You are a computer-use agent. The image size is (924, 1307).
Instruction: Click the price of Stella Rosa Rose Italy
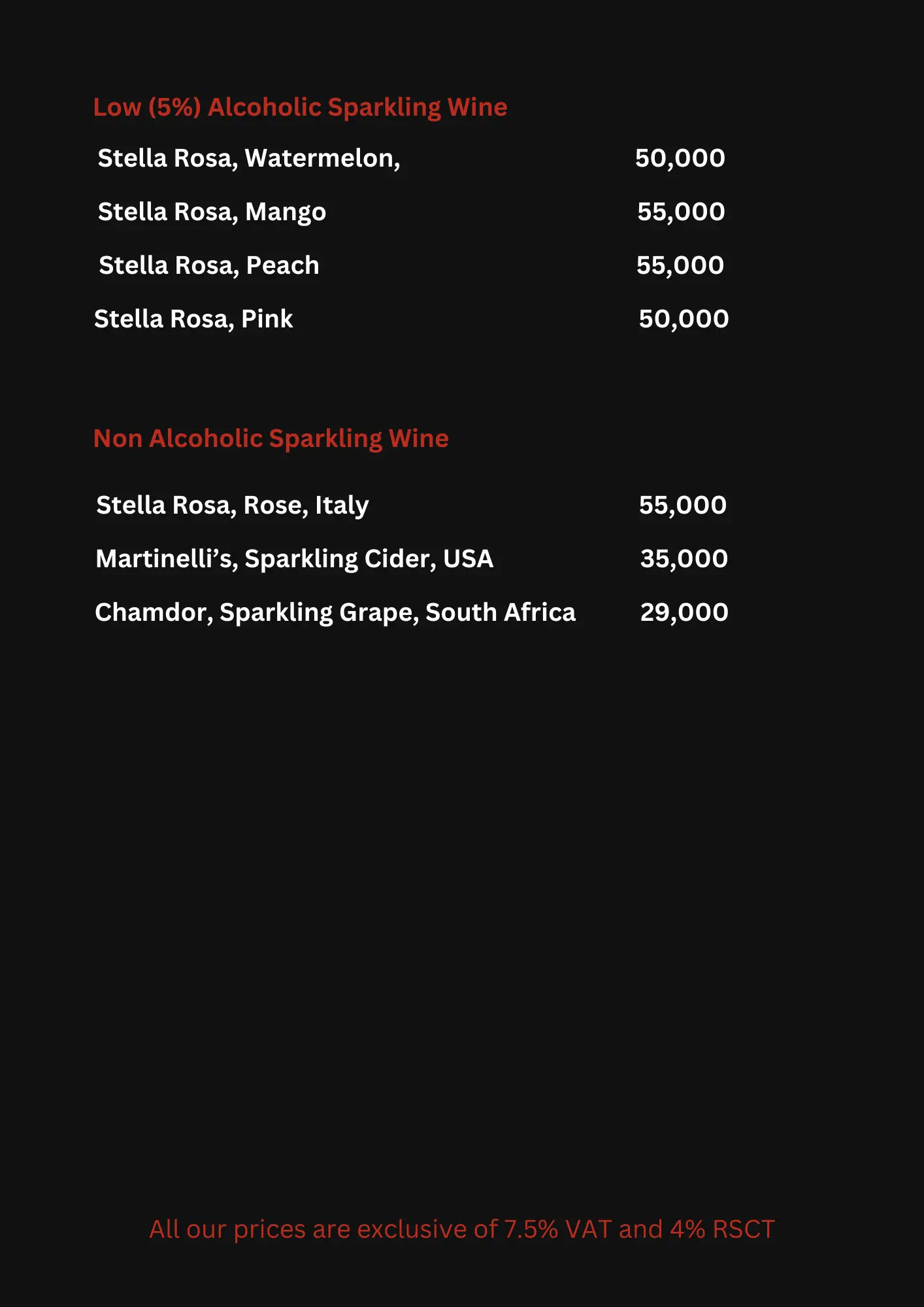coord(682,505)
